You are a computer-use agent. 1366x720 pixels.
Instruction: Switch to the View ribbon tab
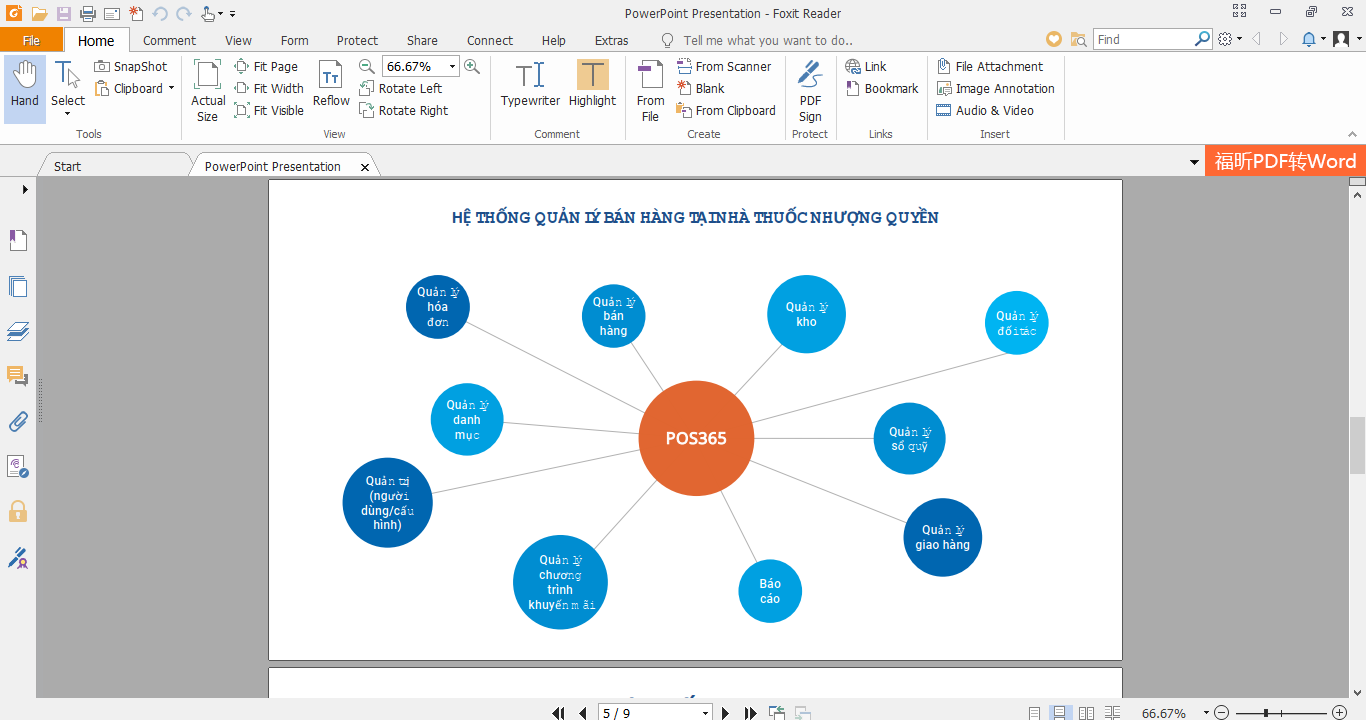click(x=238, y=40)
